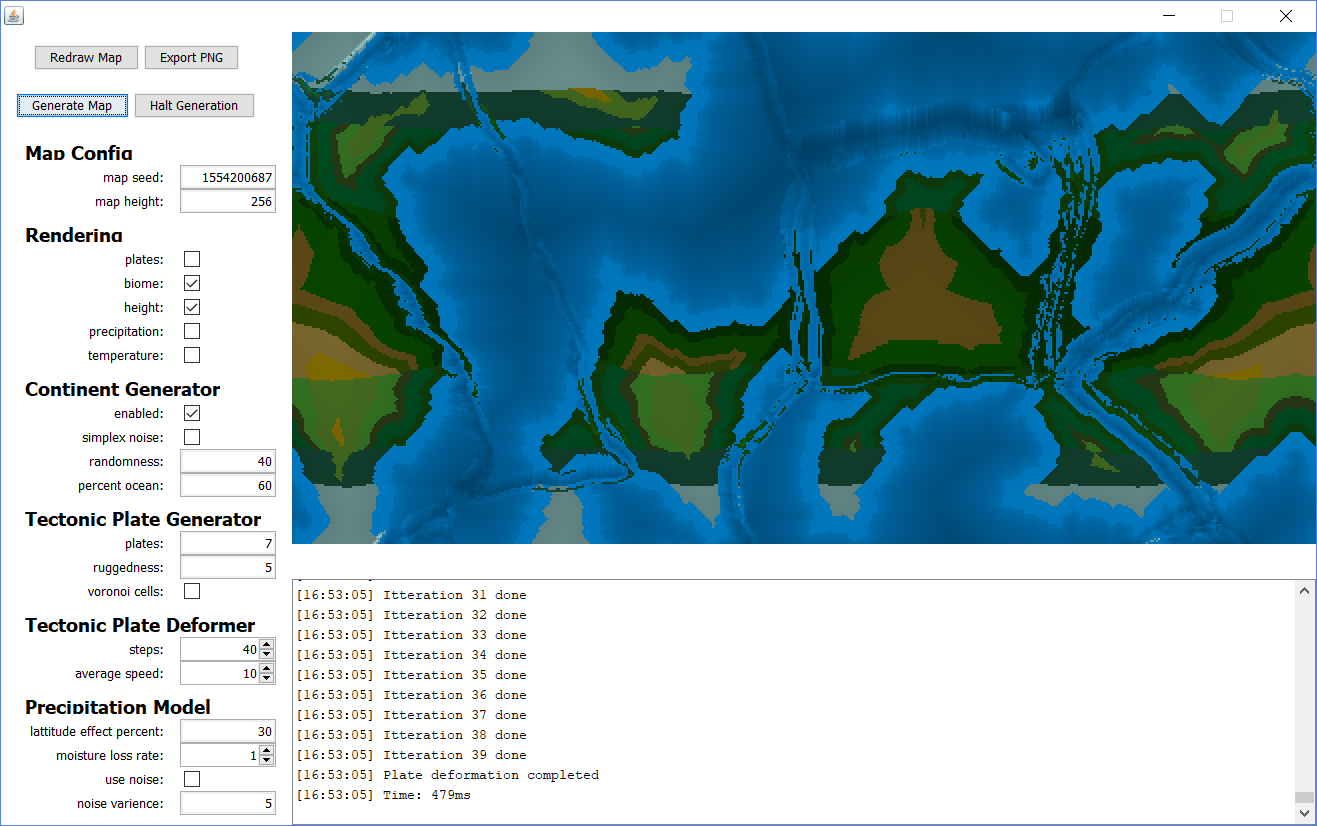Click log line 'Itteration 35 done'

[411, 675]
